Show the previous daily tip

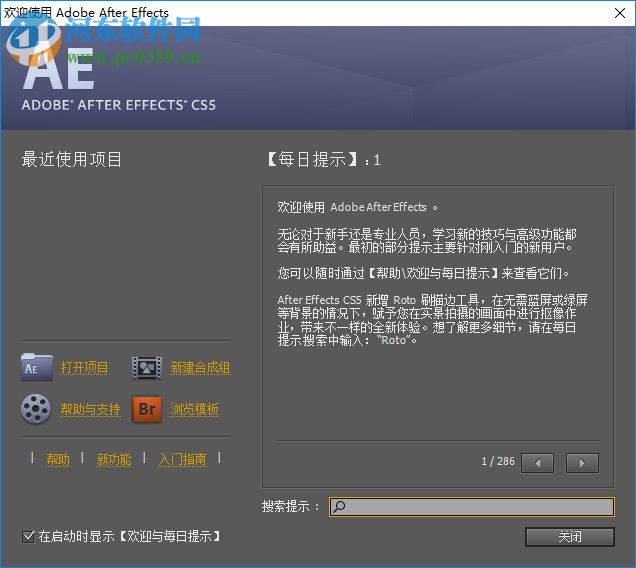(537, 463)
